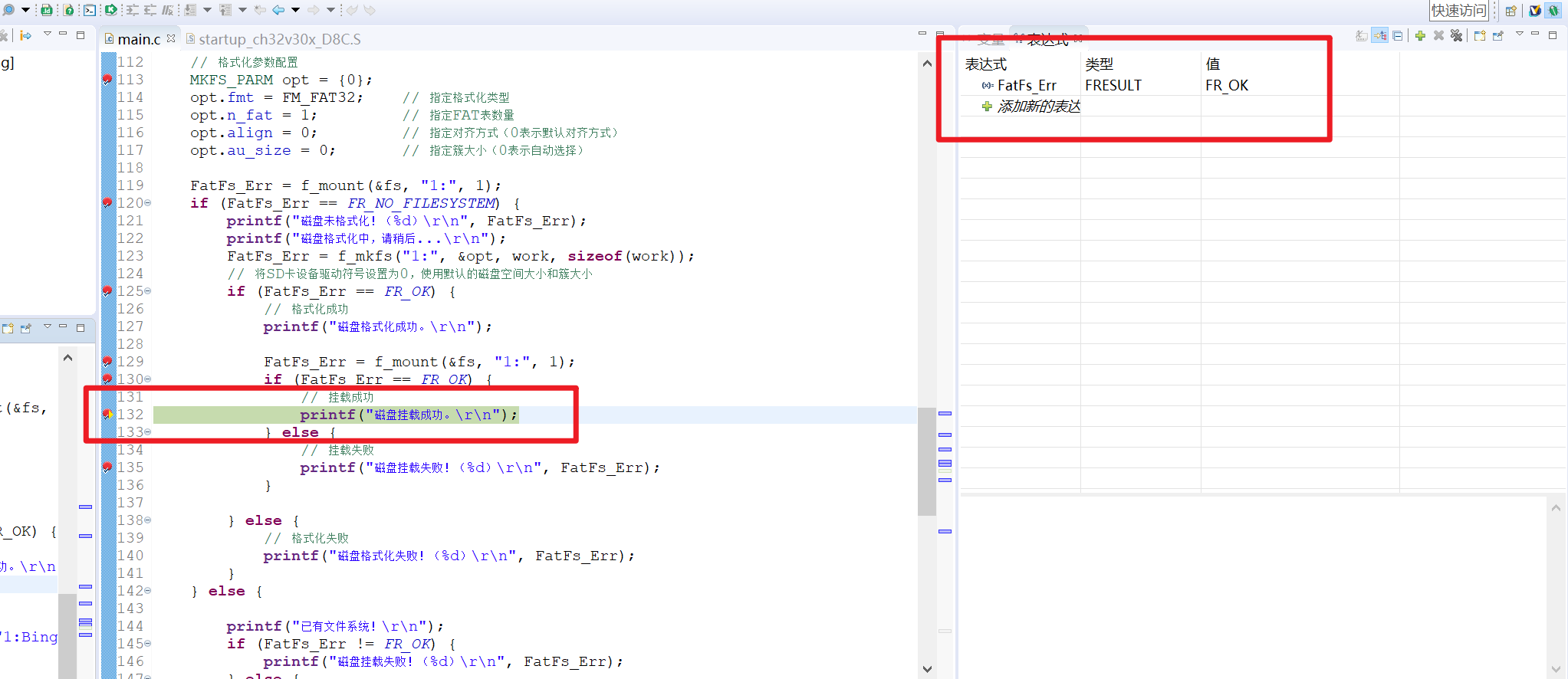Click the green plus add expression icon

click(x=1420, y=35)
